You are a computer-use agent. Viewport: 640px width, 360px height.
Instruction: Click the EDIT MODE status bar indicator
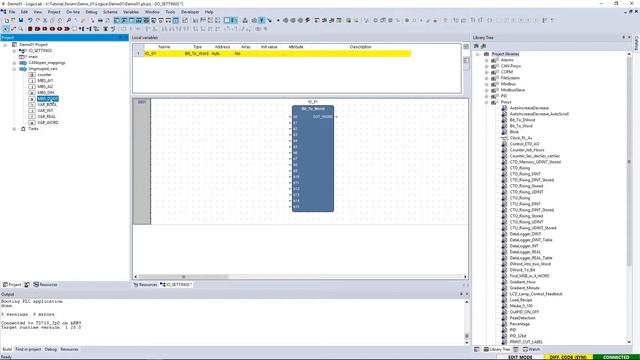coord(520,357)
